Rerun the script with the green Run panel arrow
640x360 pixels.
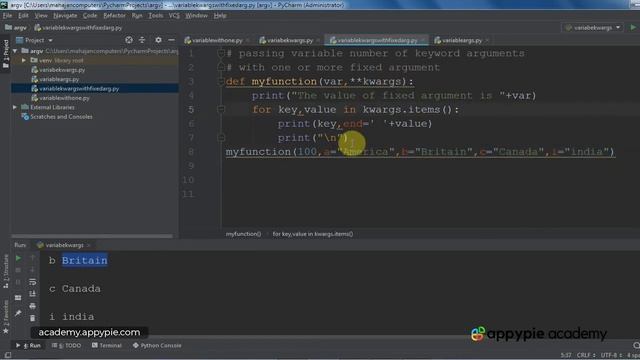coord(18,258)
